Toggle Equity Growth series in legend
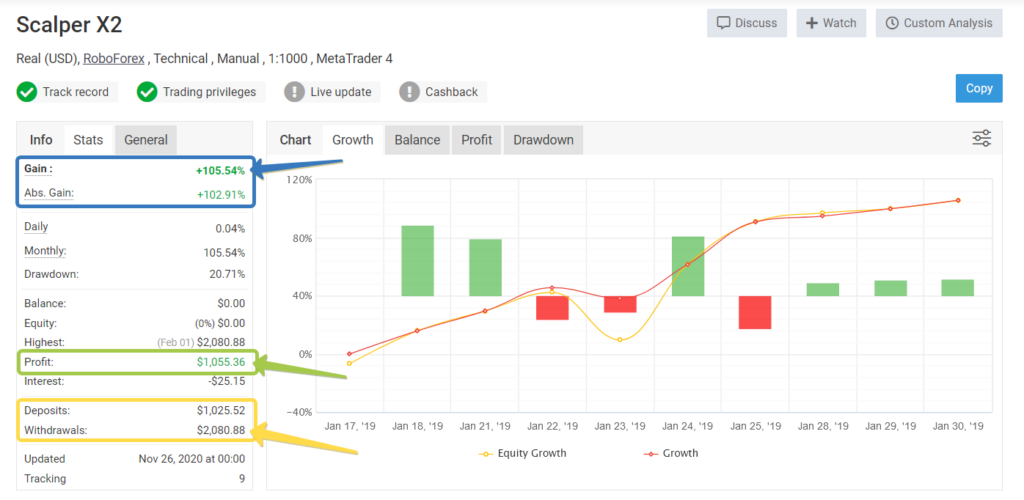 (x=522, y=453)
